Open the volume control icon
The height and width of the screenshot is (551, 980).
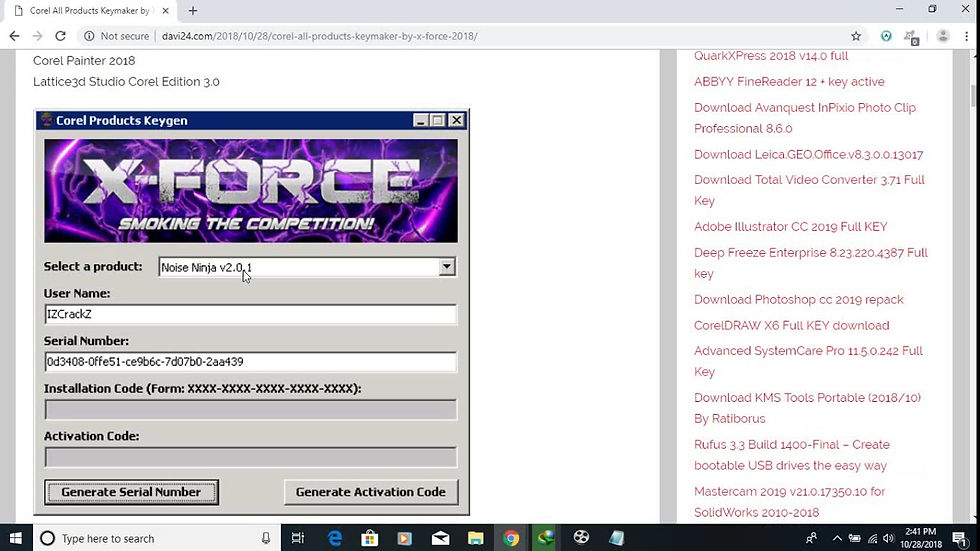[888, 538]
